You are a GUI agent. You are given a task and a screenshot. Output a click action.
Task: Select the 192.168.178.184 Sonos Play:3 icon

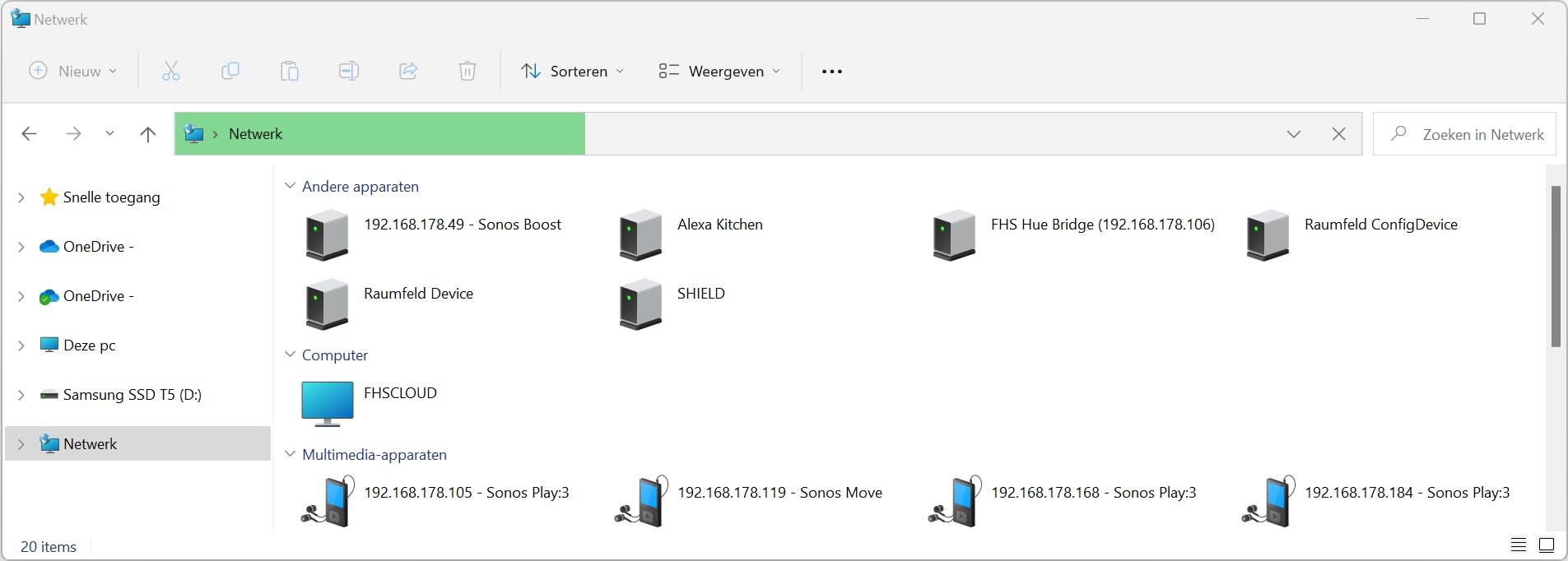click(1268, 501)
